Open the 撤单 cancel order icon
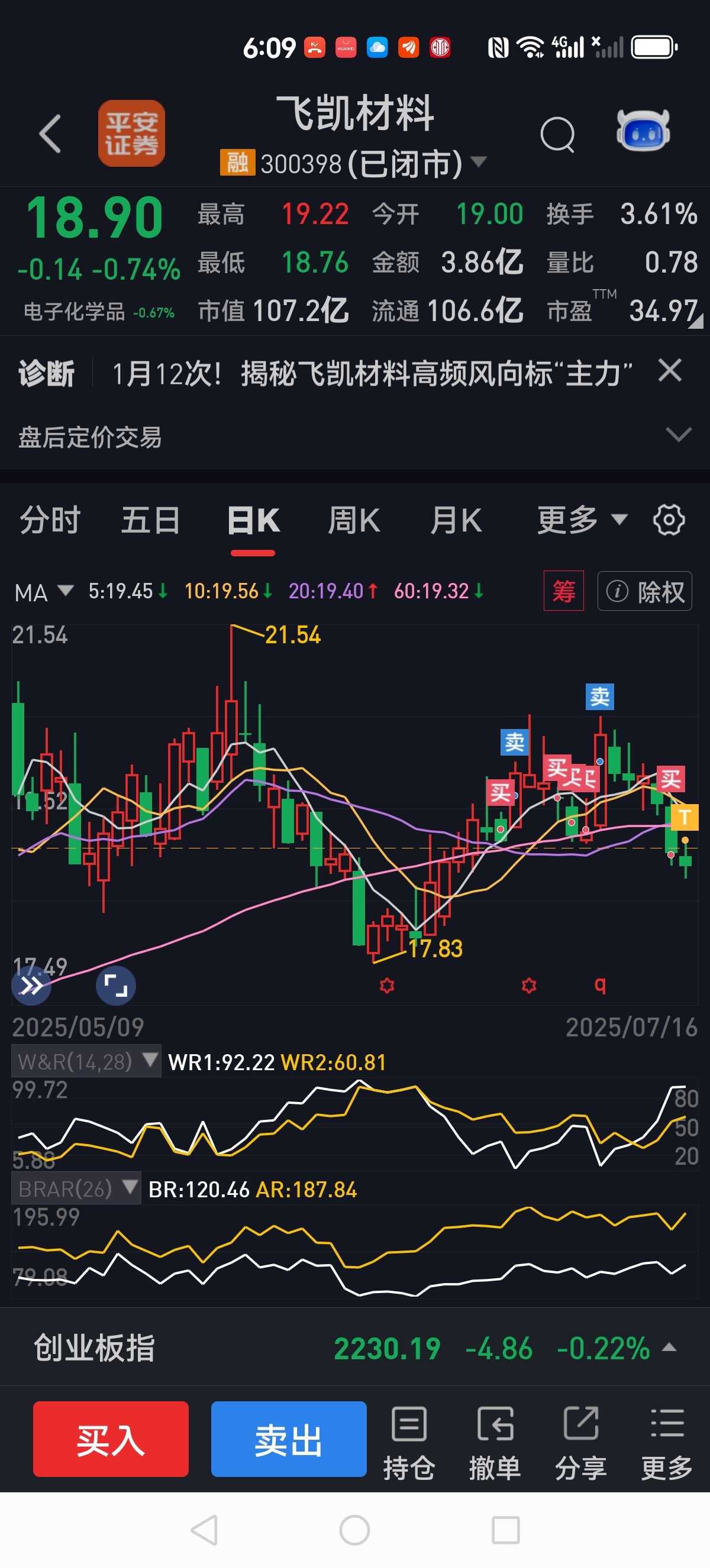710x1568 pixels. [x=495, y=1442]
